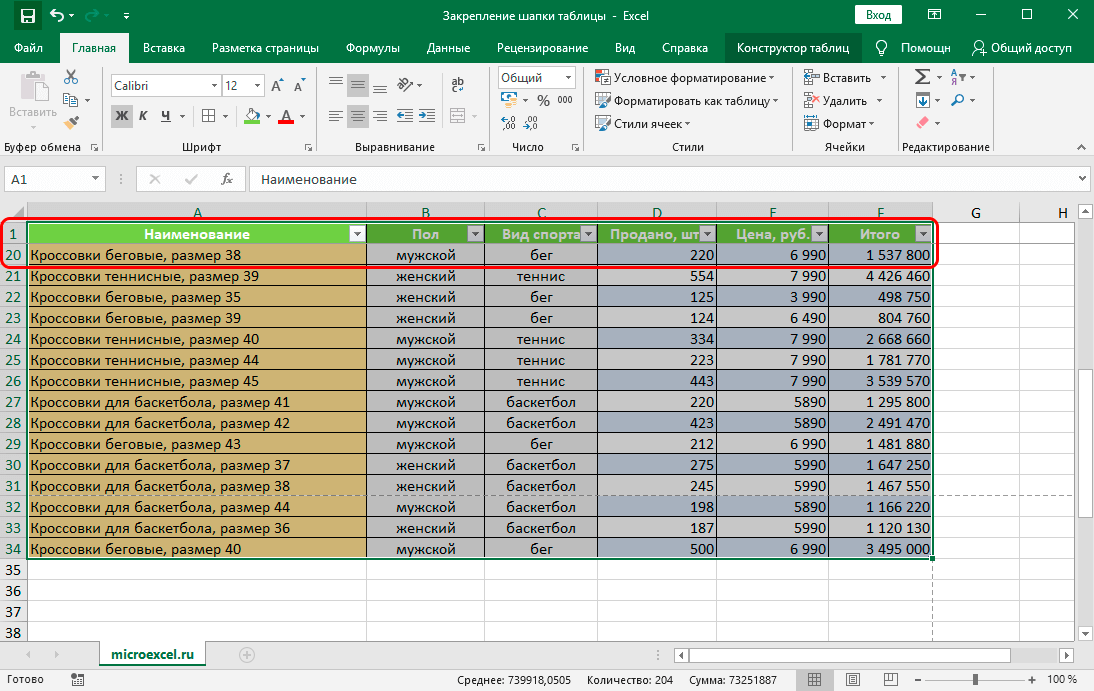Expand the Общий number format dropdown
1094x691 pixels.
[x=568, y=78]
